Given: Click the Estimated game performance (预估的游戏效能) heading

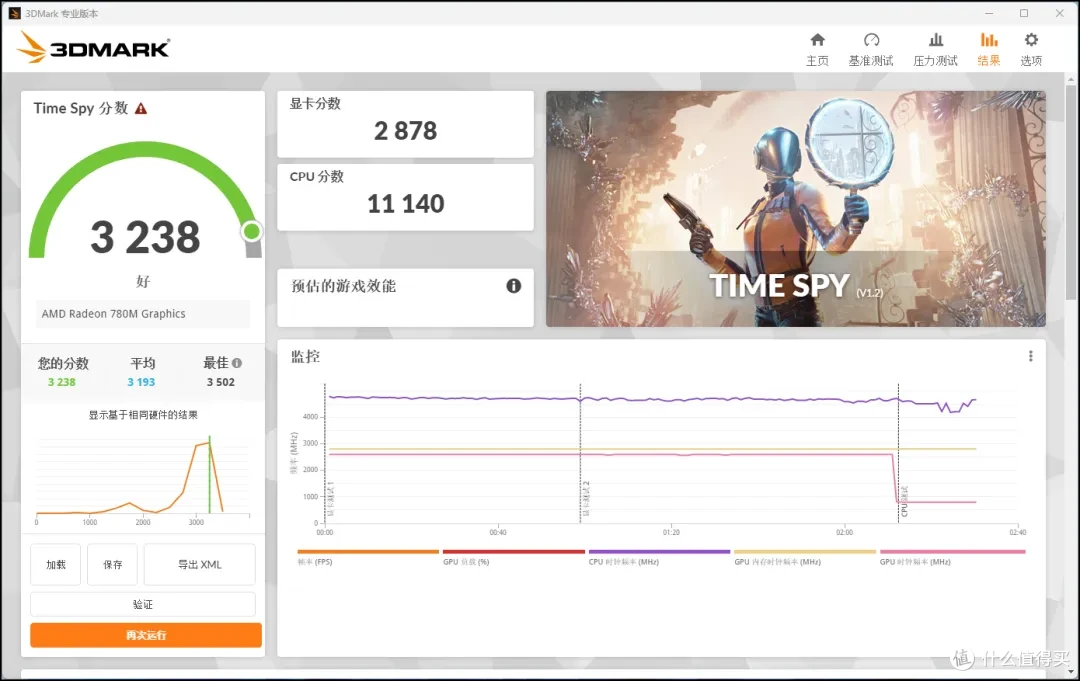Looking at the screenshot, I should [x=343, y=286].
